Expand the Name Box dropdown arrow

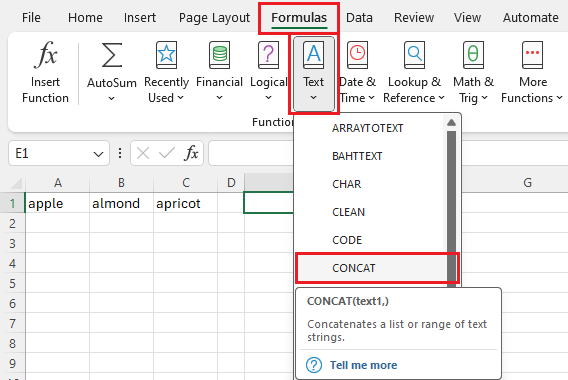[x=98, y=154]
